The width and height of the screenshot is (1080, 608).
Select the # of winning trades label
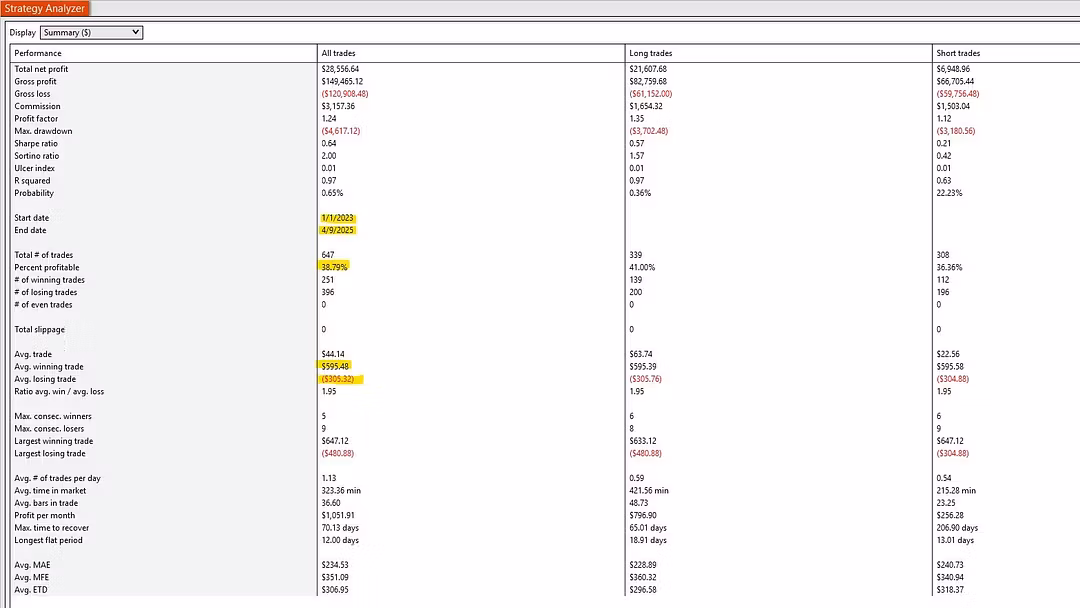pyautogui.click(x=50, y=280)
